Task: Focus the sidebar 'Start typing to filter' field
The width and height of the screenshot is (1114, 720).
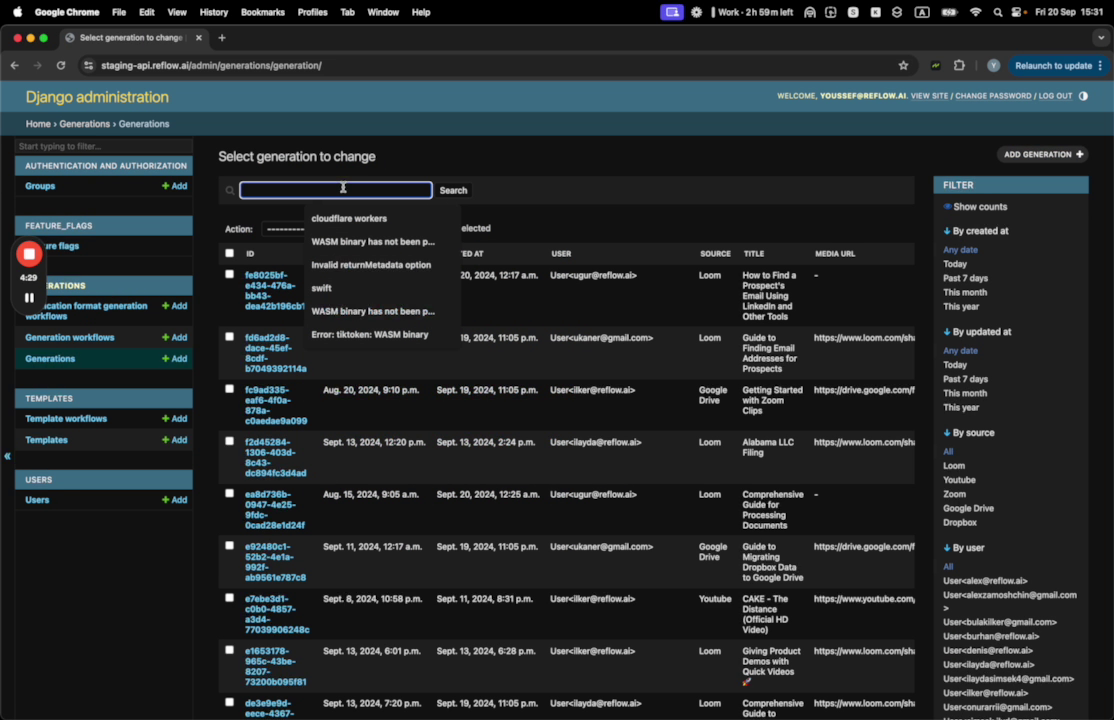Action: [x=103, y=147]
